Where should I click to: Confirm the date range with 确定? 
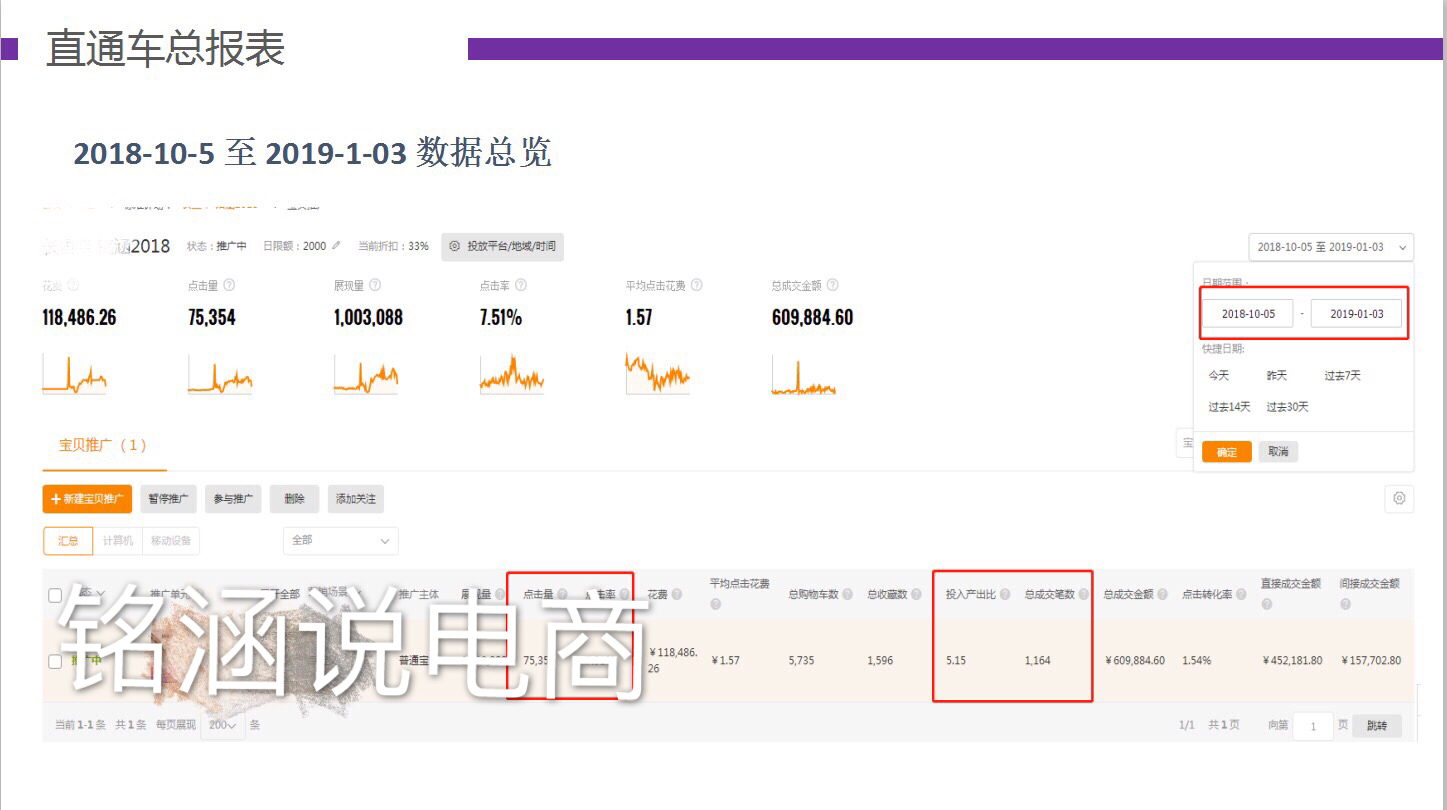tap(1227, 452)
